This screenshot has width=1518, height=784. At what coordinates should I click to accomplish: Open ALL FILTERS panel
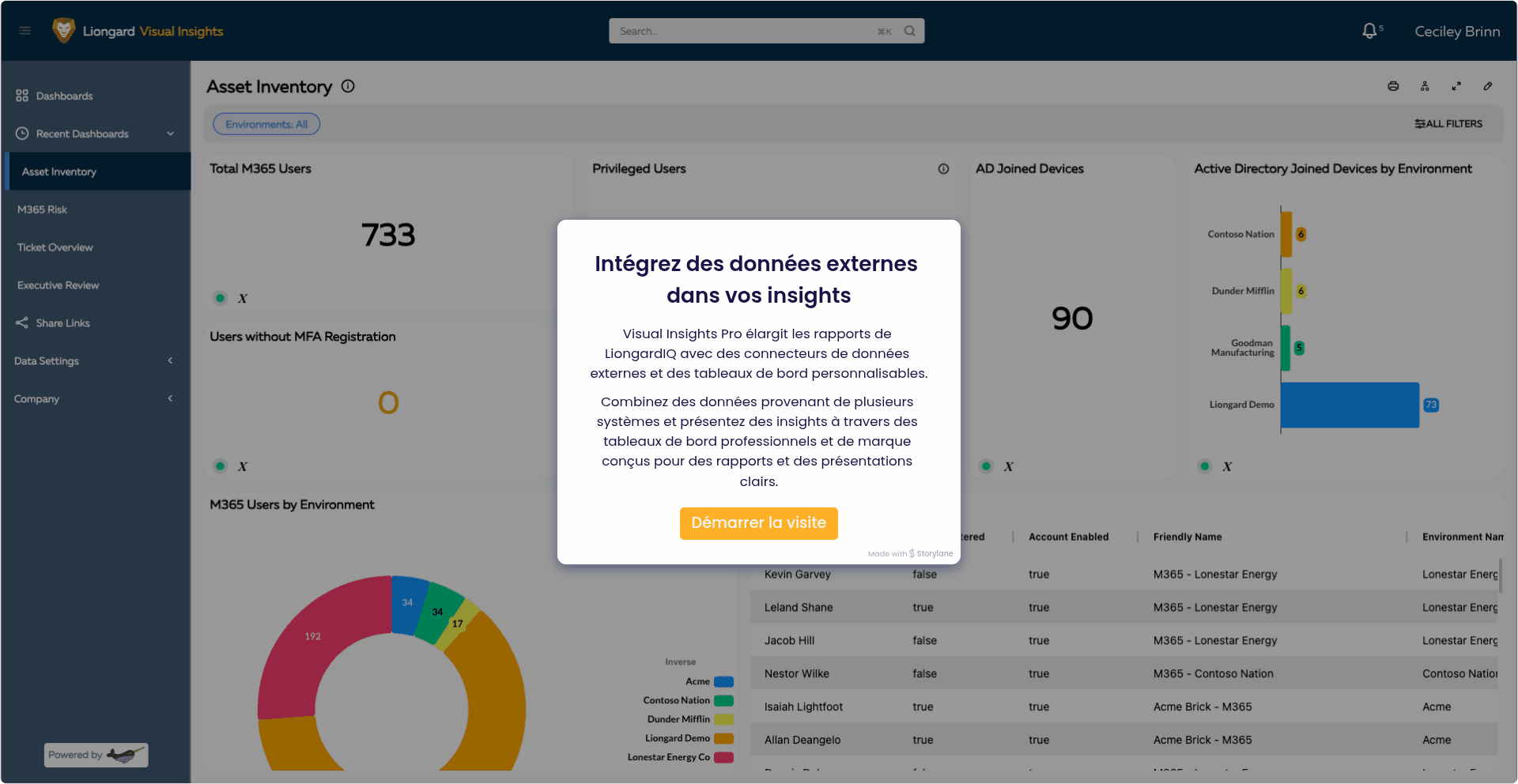point(1448,124)
